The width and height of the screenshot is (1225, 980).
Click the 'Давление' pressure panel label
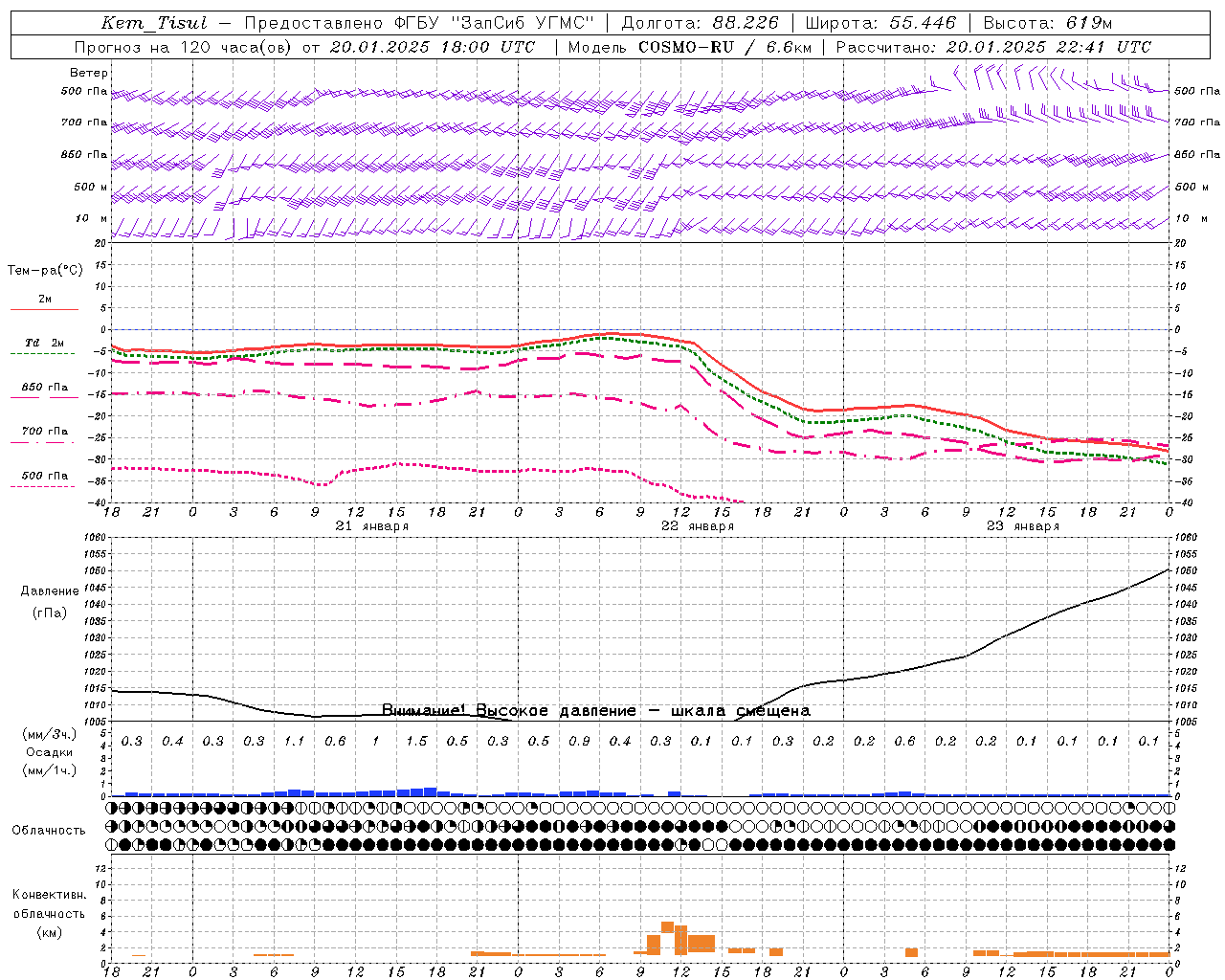50,591
